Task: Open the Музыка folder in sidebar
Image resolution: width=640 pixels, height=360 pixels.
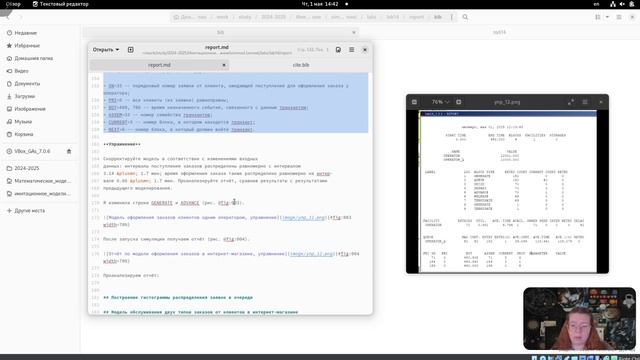Action: pyautogui.click(x=23, y=122)
